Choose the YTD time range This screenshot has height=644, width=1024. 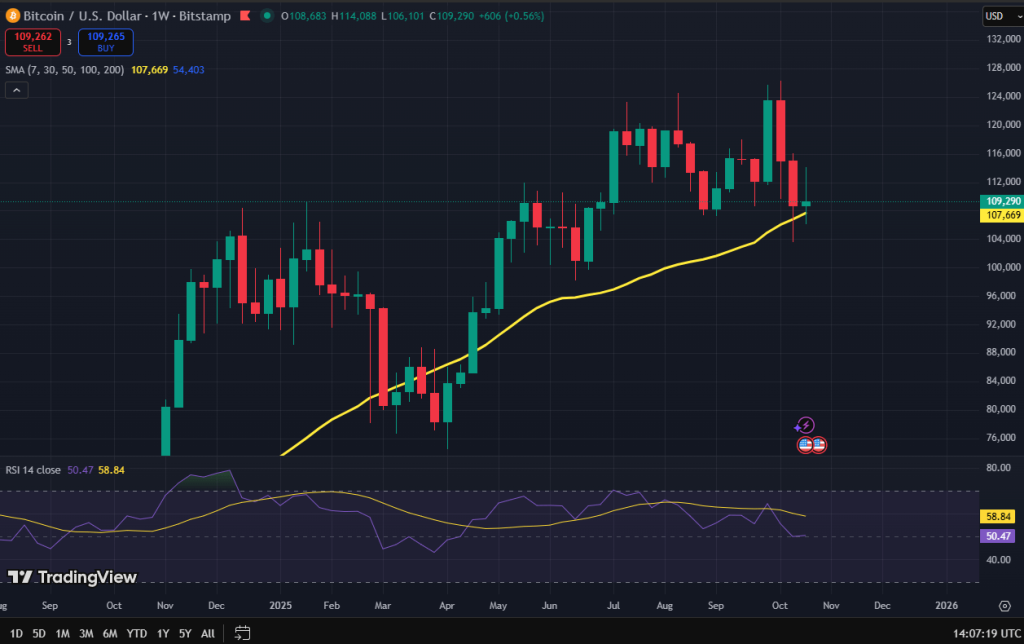pyautogui.click(x=136, y=634)
